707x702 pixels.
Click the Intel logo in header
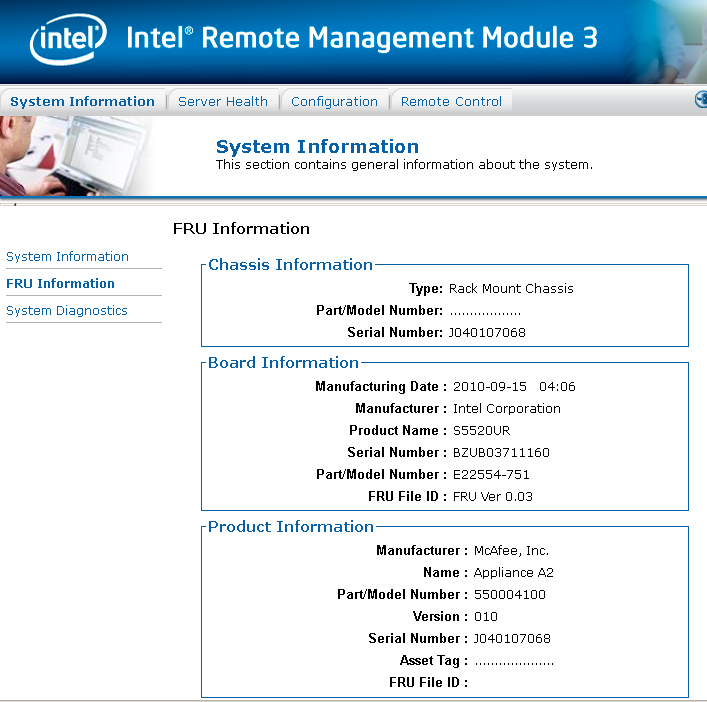pos(68,39)
